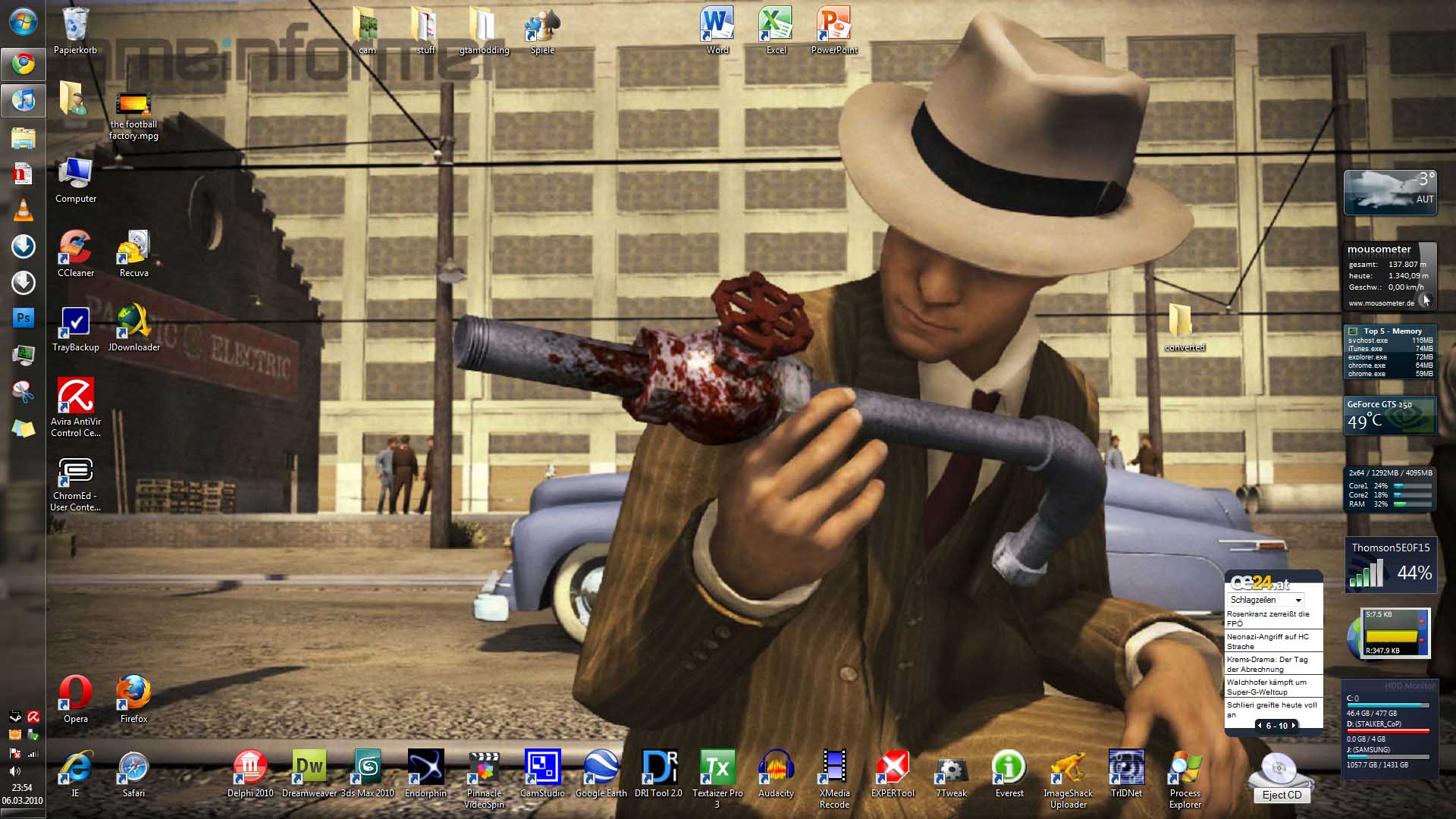
Task: Open Photoshop from the taskbar
Action: tap(23, 318)
